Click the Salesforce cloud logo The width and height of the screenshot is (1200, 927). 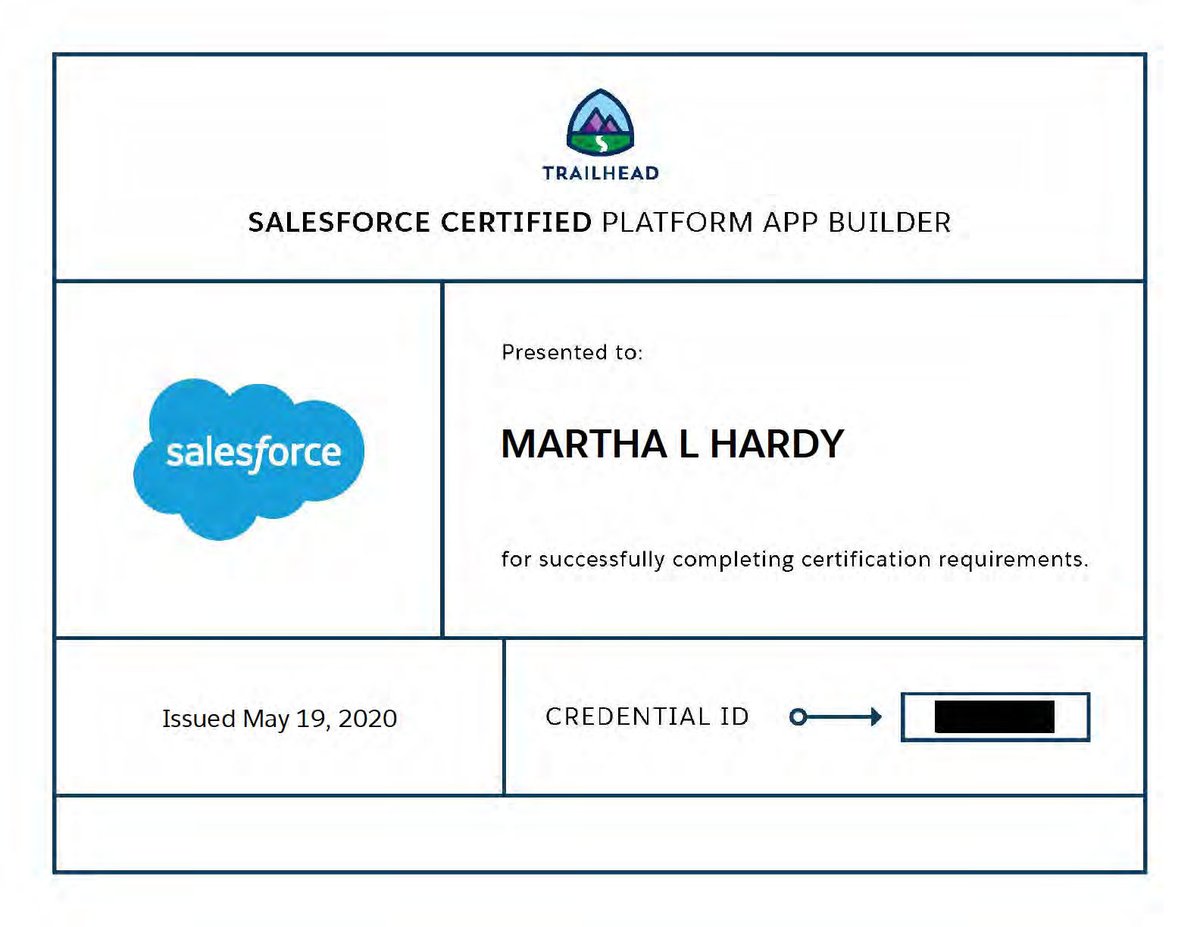click(249, 458)
